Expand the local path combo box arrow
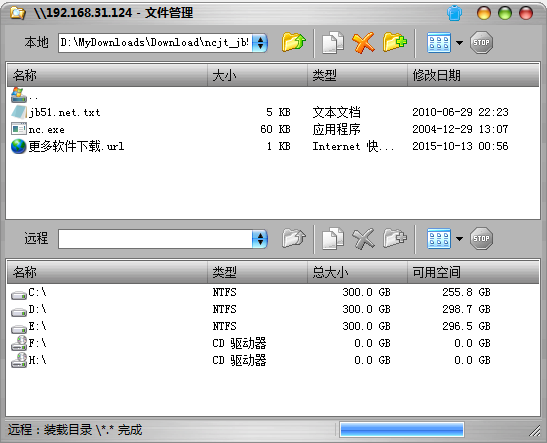The width and height of the screenshot is (547, 443). tap(260, 43)
